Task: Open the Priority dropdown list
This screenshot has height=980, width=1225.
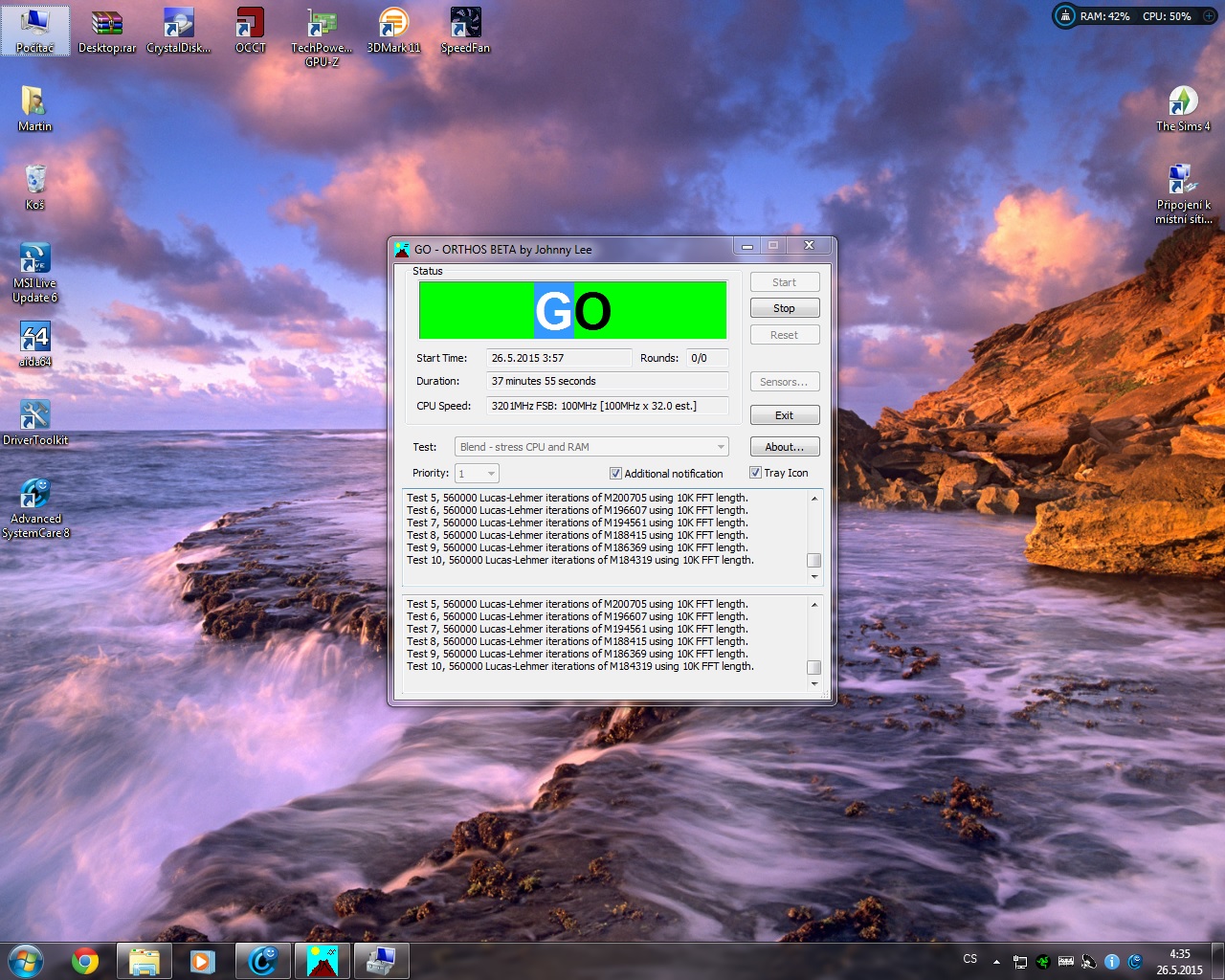Action: tap(491, 474)
